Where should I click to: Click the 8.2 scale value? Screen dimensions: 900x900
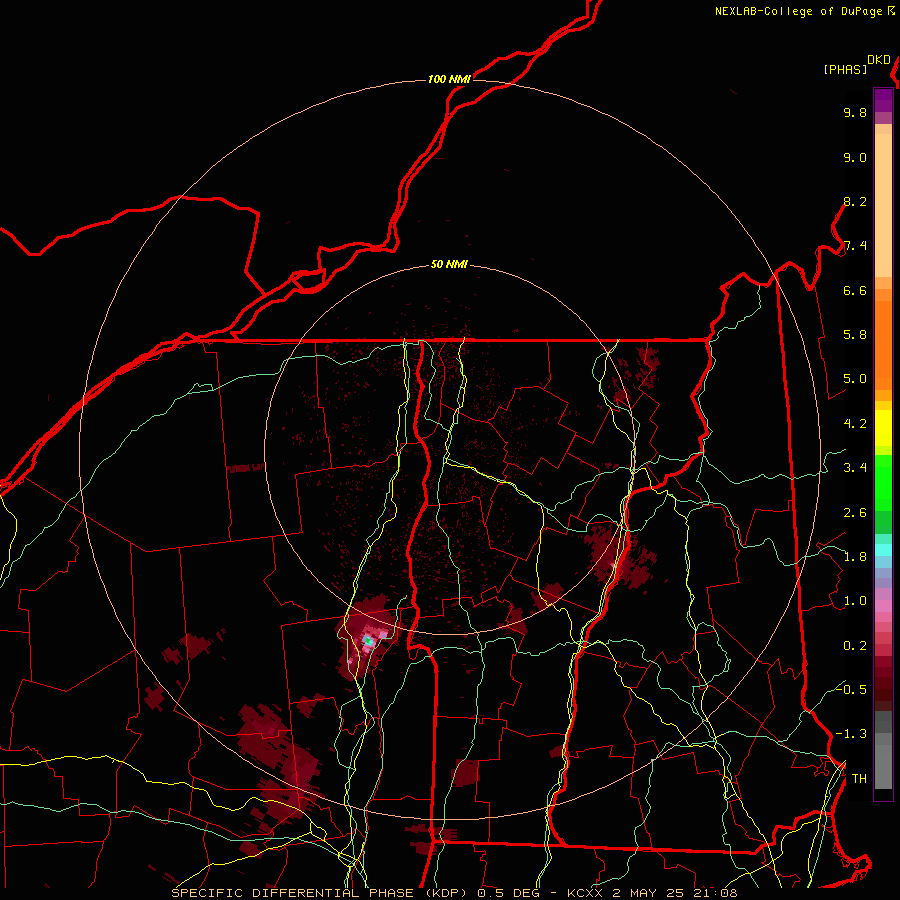(x=855, y=202)
